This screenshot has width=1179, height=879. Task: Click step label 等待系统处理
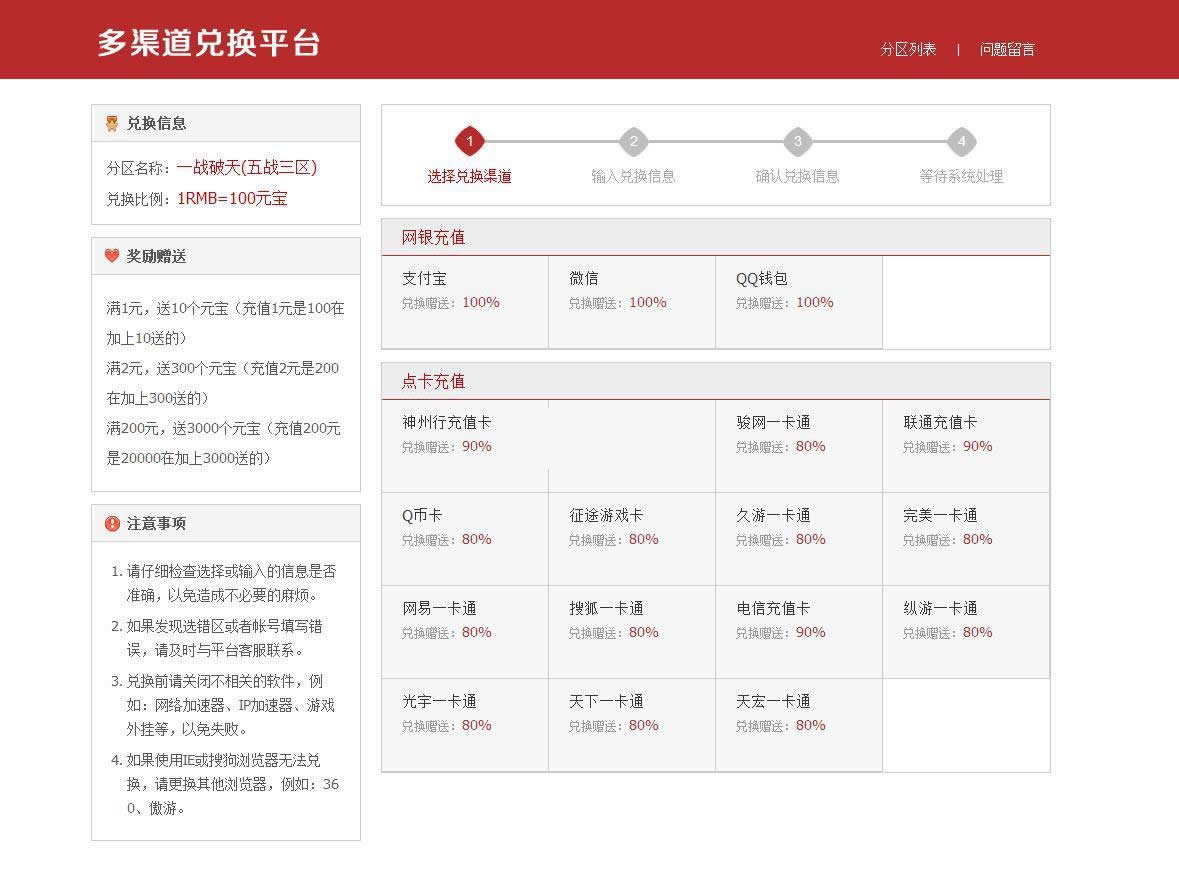(962, 177)
